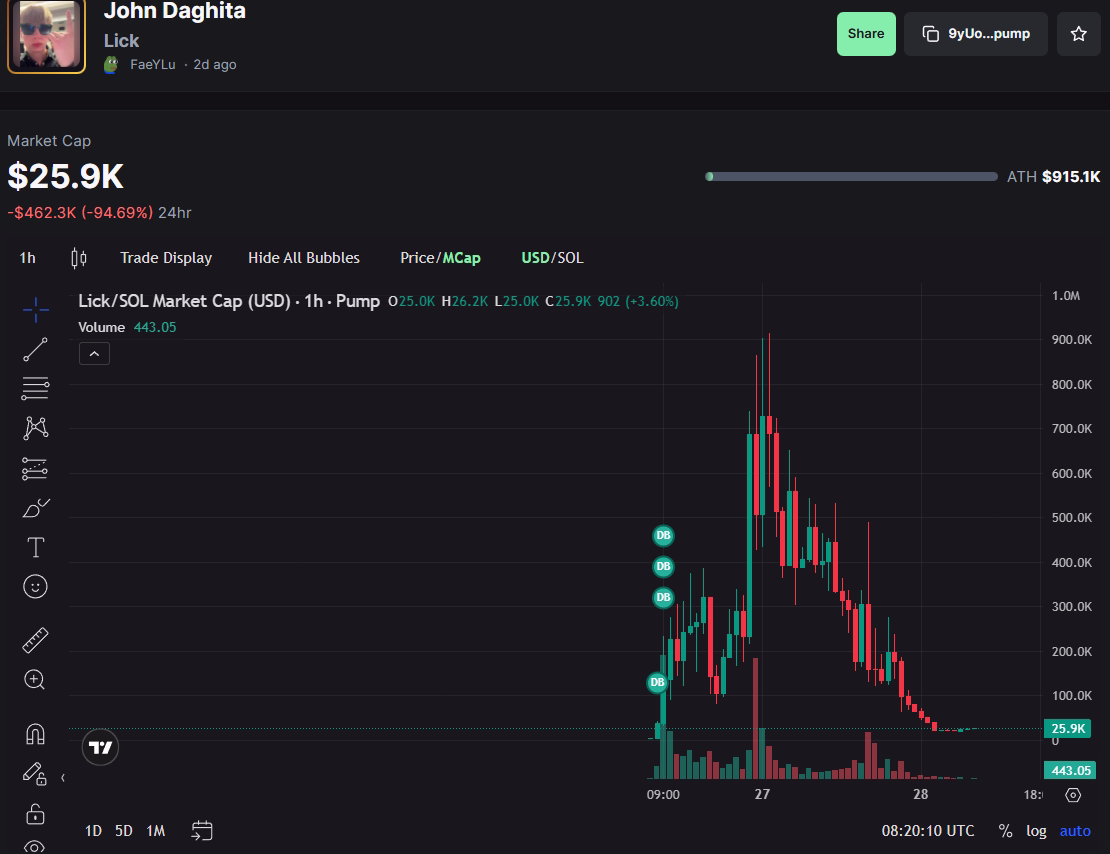This screenshot has width=1110, height=854.
Task: Select the crosshair cursor tool
Action: pos(35,310)
